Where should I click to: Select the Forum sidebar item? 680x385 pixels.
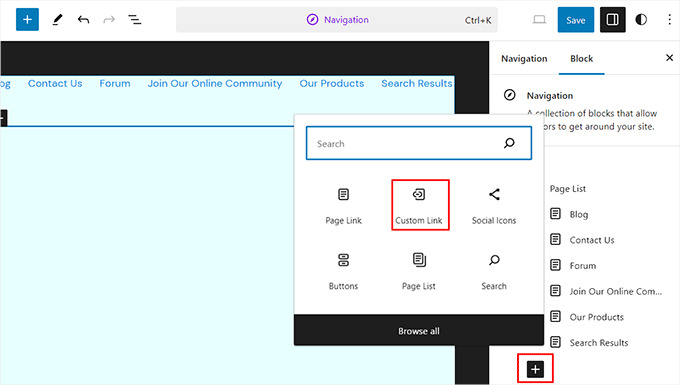(582, 265)
